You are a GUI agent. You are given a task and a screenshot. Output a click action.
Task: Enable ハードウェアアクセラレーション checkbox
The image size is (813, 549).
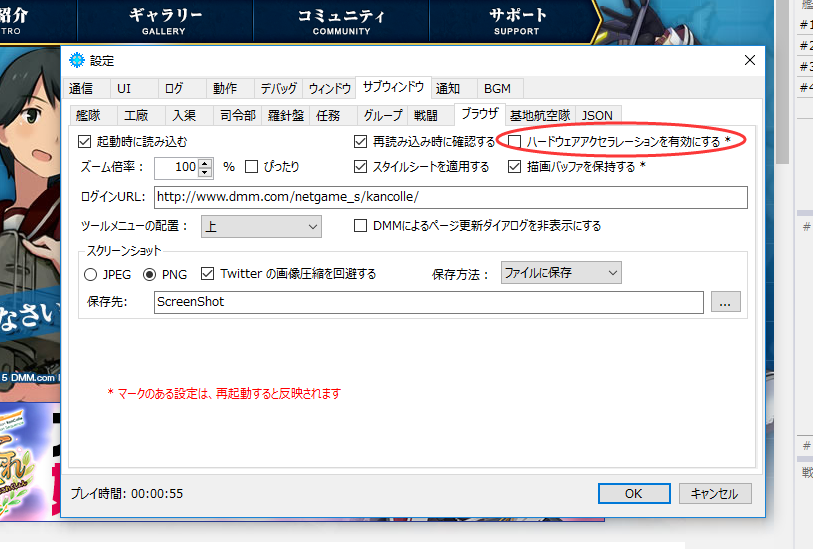(x=515, y=142)
